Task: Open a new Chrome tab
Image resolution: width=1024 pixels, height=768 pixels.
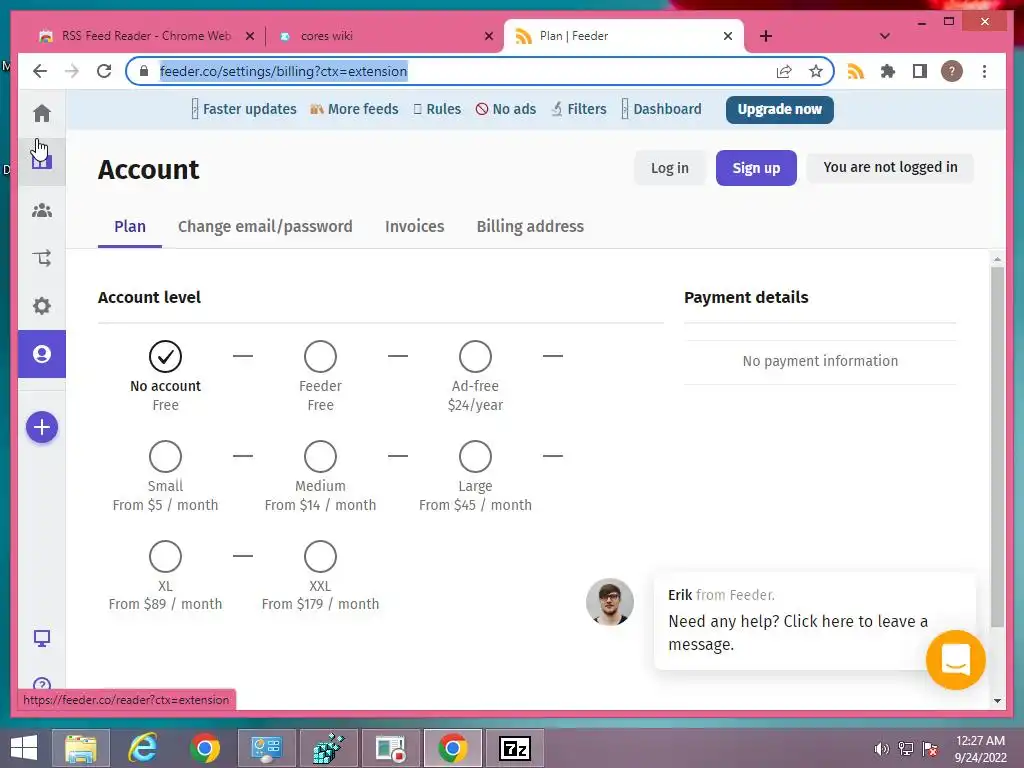Action: click(766, 36)
